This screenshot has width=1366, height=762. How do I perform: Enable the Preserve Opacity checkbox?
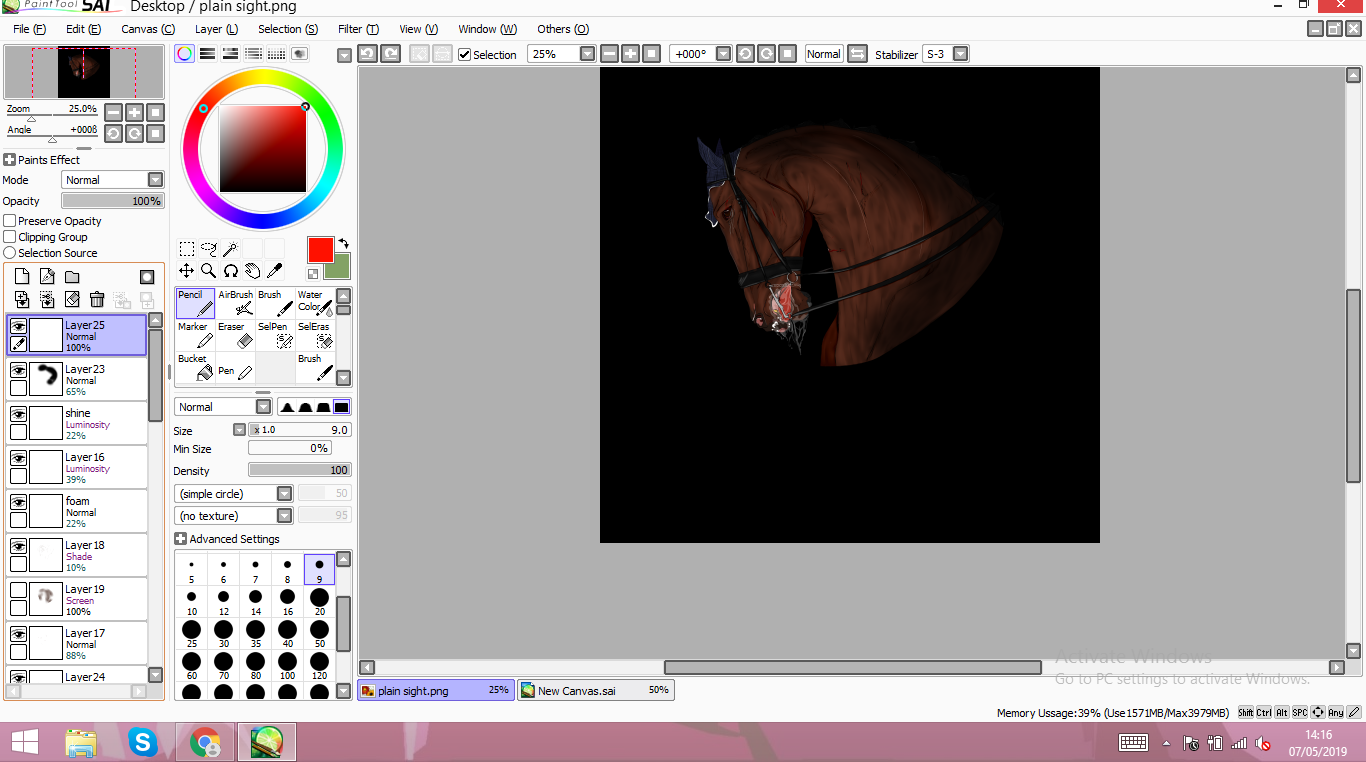10,221
